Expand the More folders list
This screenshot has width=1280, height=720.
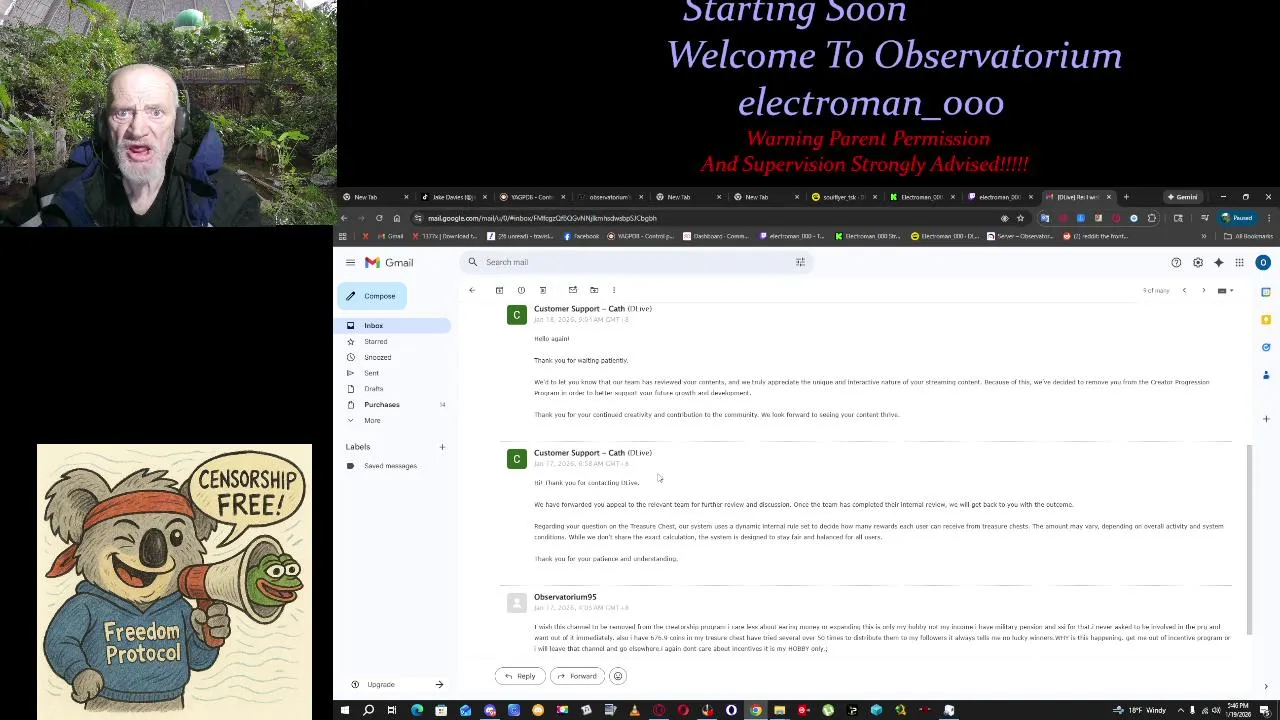tap(371, 420)
